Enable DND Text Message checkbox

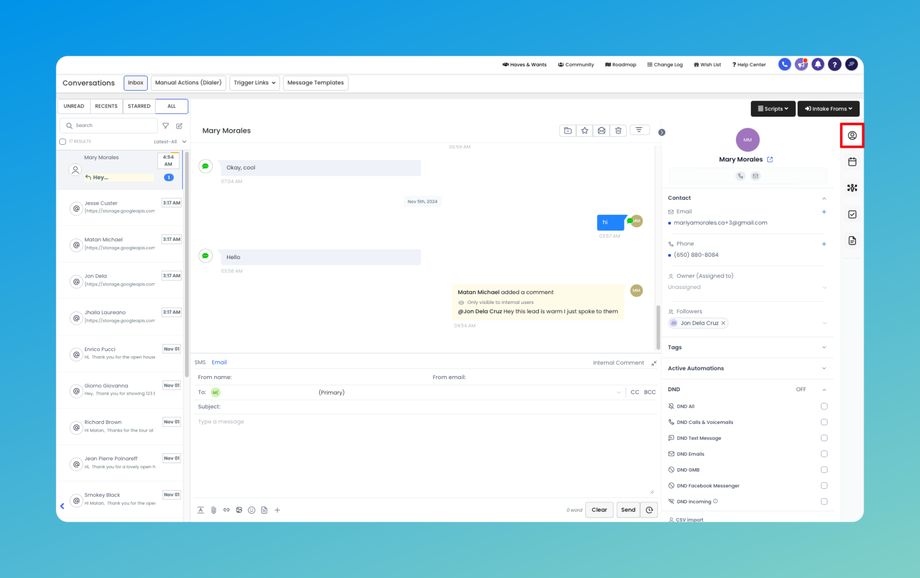coord(824,438)
